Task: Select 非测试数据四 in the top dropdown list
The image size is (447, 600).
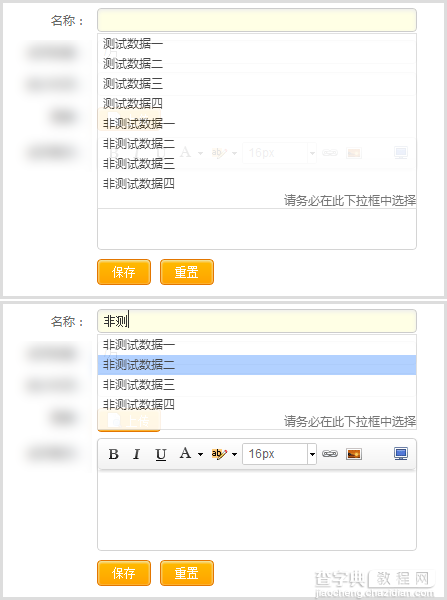Action: (x=257, y=184)
